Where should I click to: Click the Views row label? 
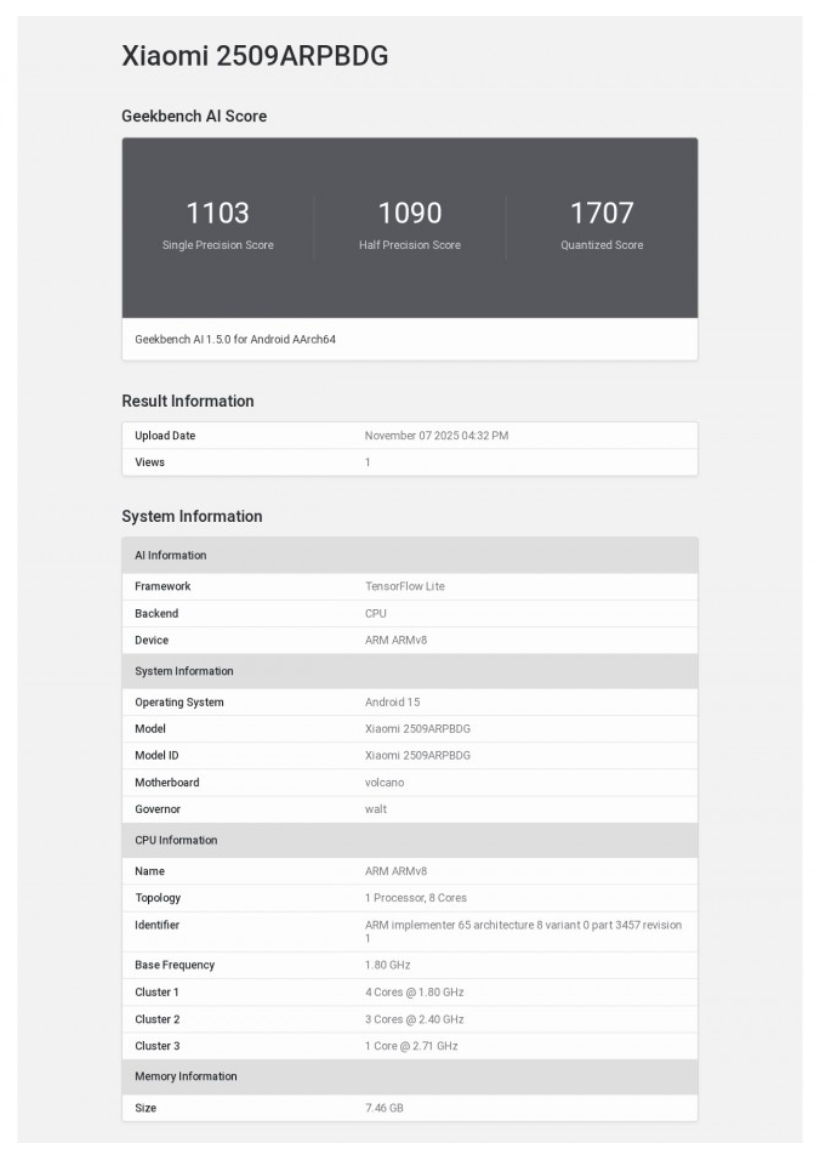pyautogui.click(x=149, y=462)
